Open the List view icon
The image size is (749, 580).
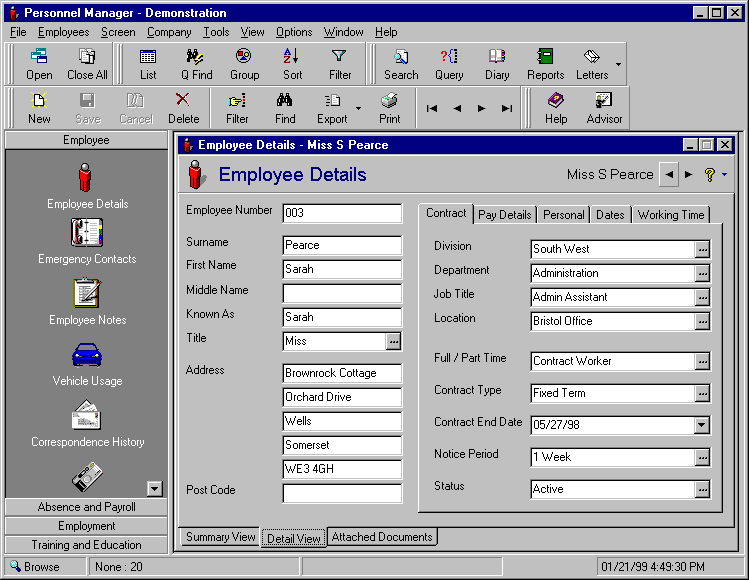point(148,64)
